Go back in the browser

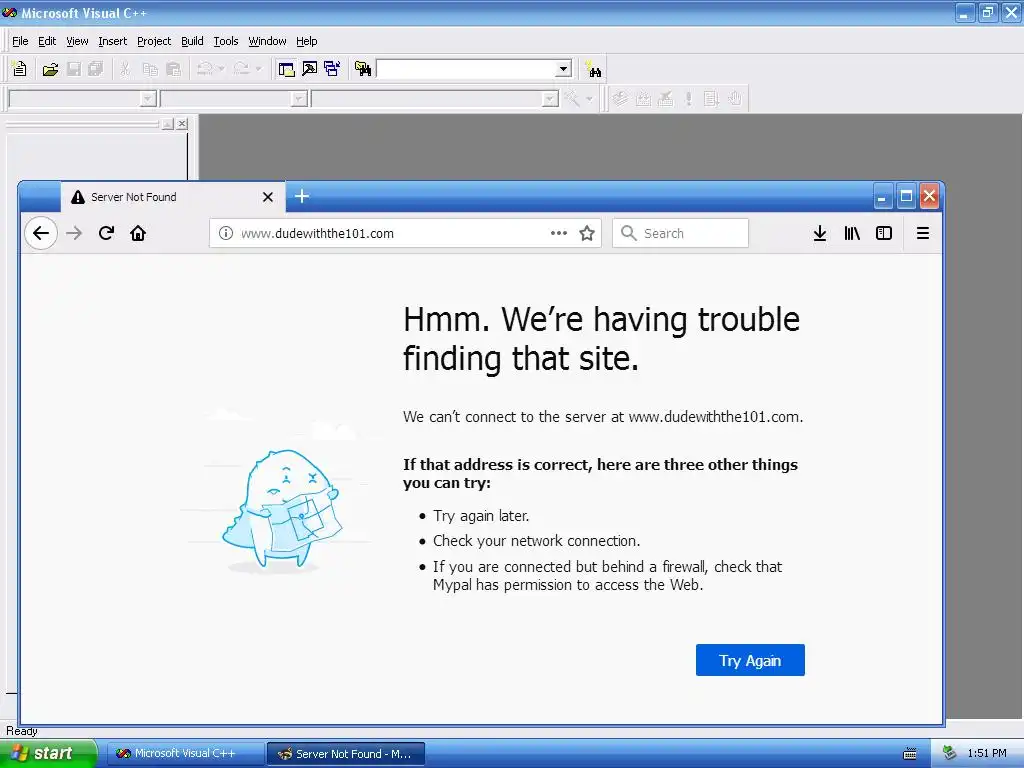coord(40,233)
